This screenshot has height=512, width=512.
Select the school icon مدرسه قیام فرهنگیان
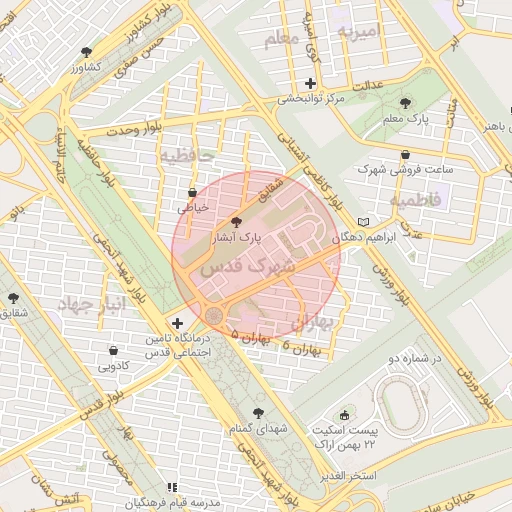tap(172, 488)
